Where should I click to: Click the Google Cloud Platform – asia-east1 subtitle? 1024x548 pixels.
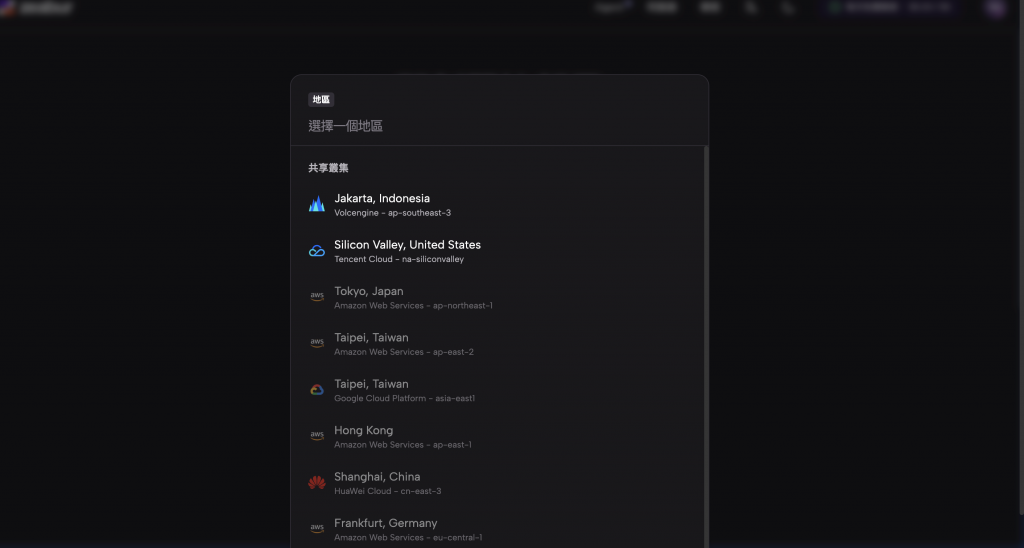tap(405, 398)
